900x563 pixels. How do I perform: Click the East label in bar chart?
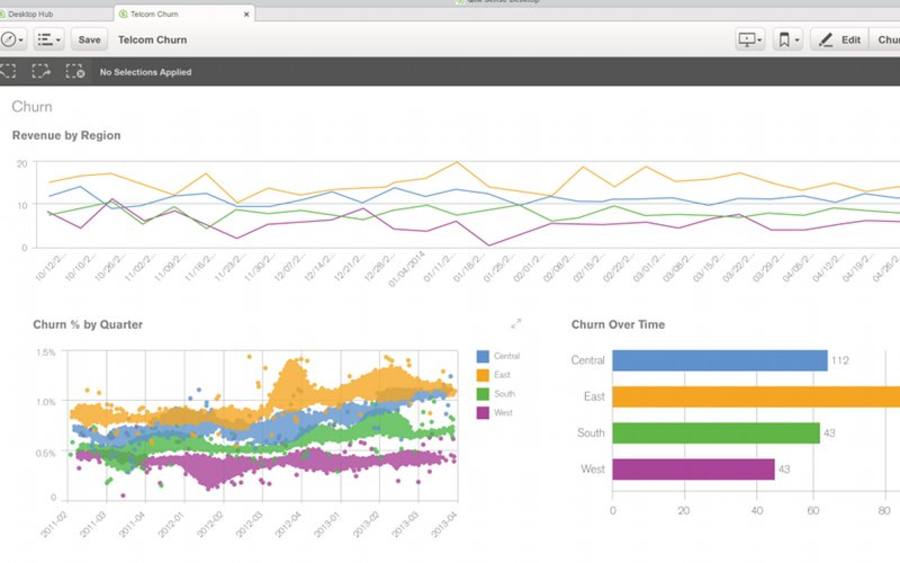click(x=595, y=397)
